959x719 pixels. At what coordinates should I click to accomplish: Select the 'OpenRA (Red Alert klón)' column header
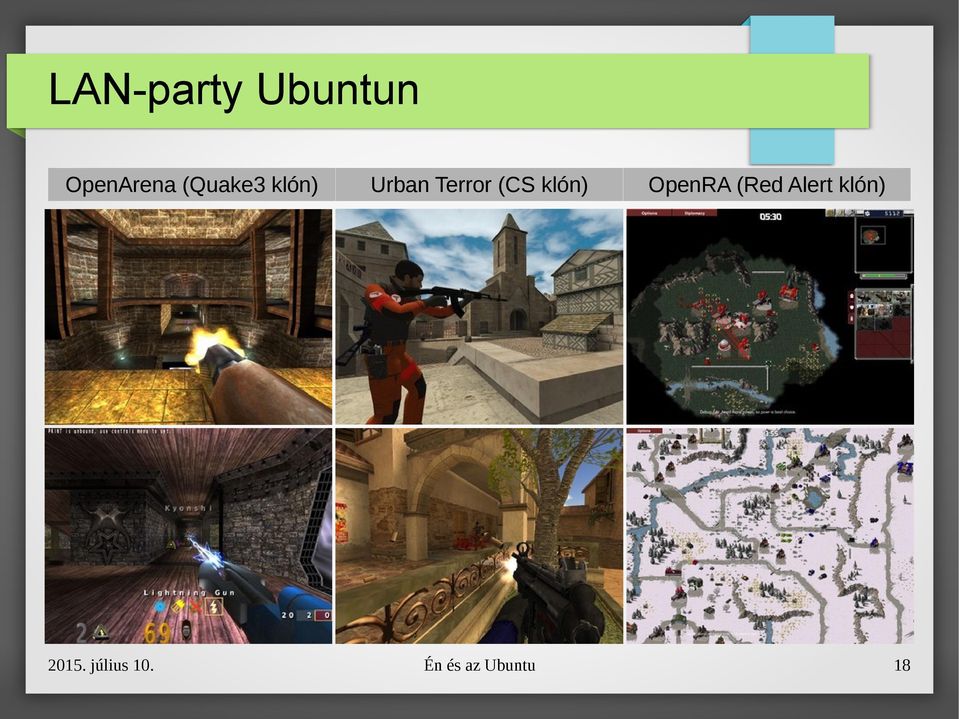click(x=767, y=185)
